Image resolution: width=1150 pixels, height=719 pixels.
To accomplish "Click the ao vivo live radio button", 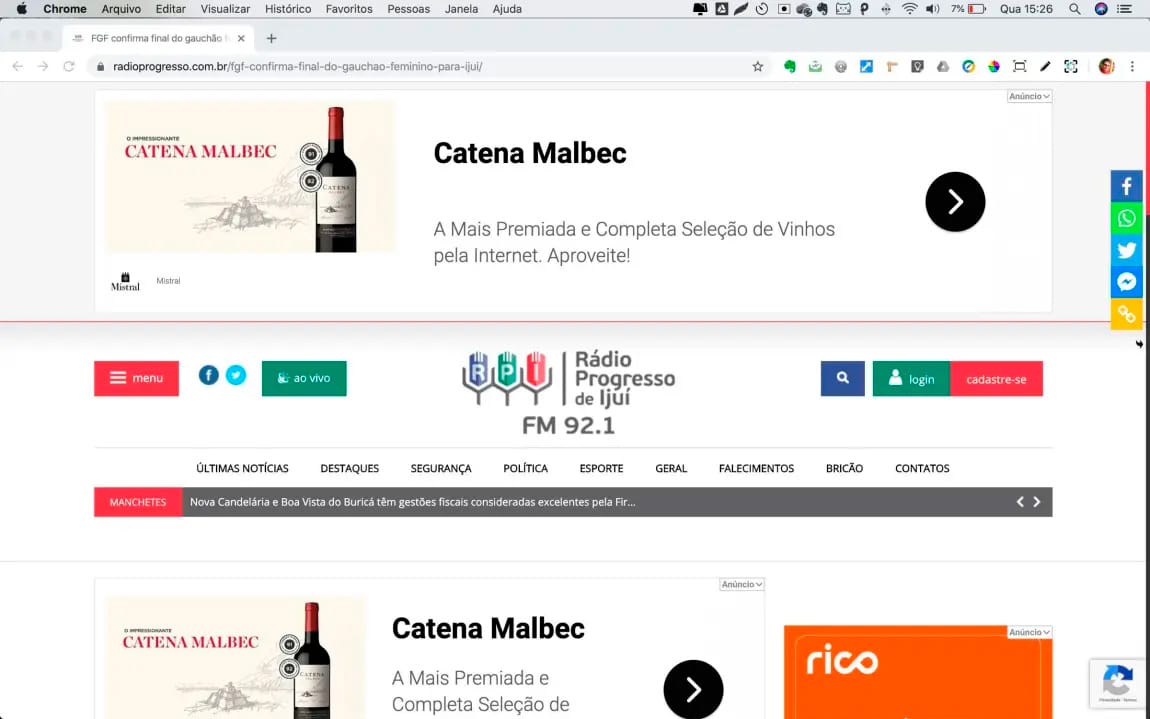I will point(304,379).
